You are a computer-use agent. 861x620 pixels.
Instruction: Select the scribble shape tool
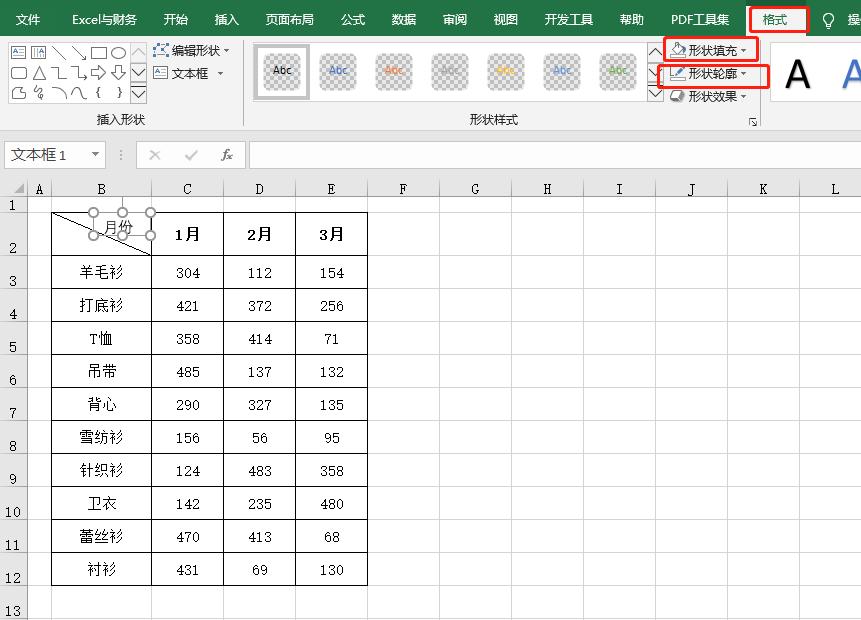(39, 92)
